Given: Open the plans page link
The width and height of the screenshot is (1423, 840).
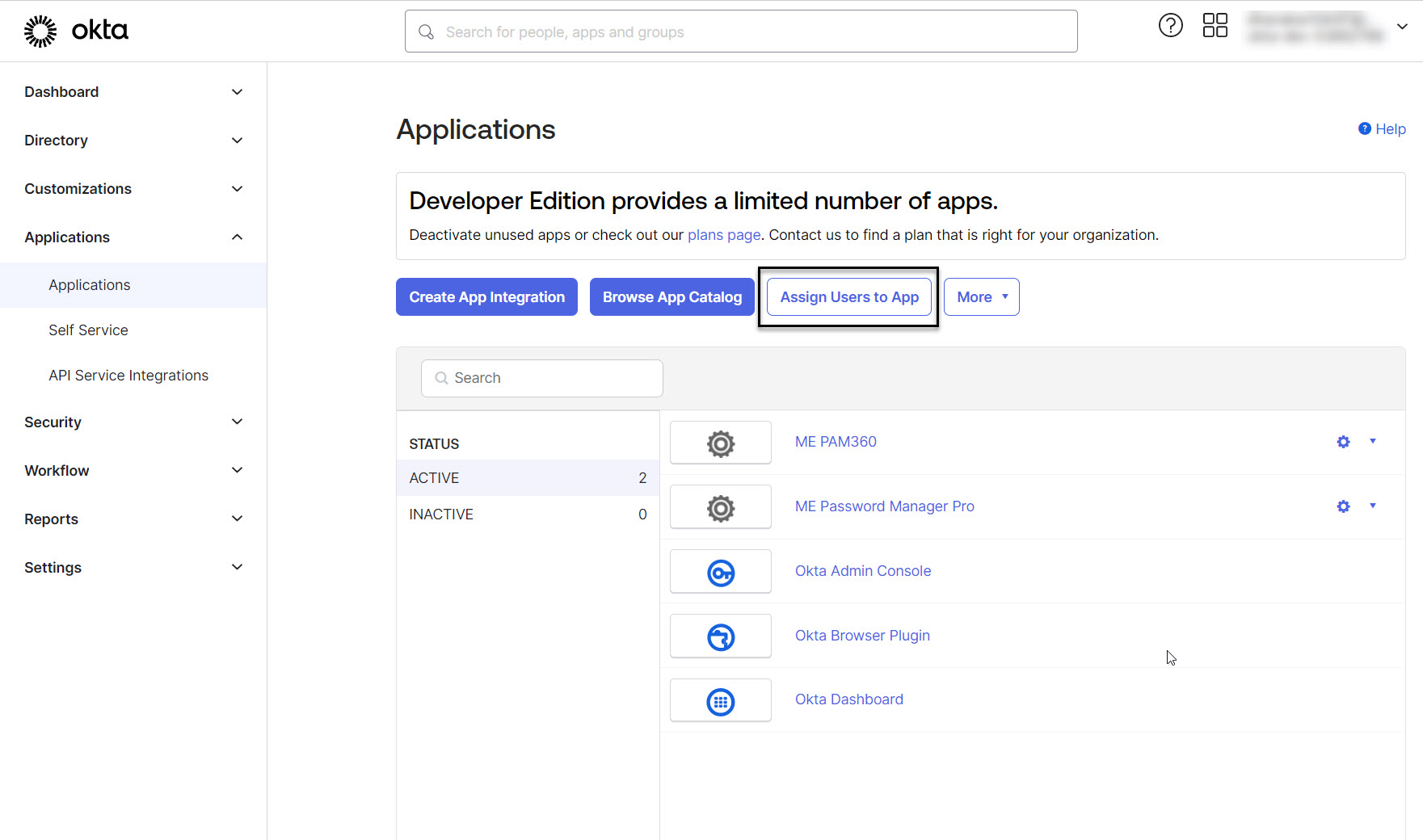Looking at the screenshot, I should 723,235.
